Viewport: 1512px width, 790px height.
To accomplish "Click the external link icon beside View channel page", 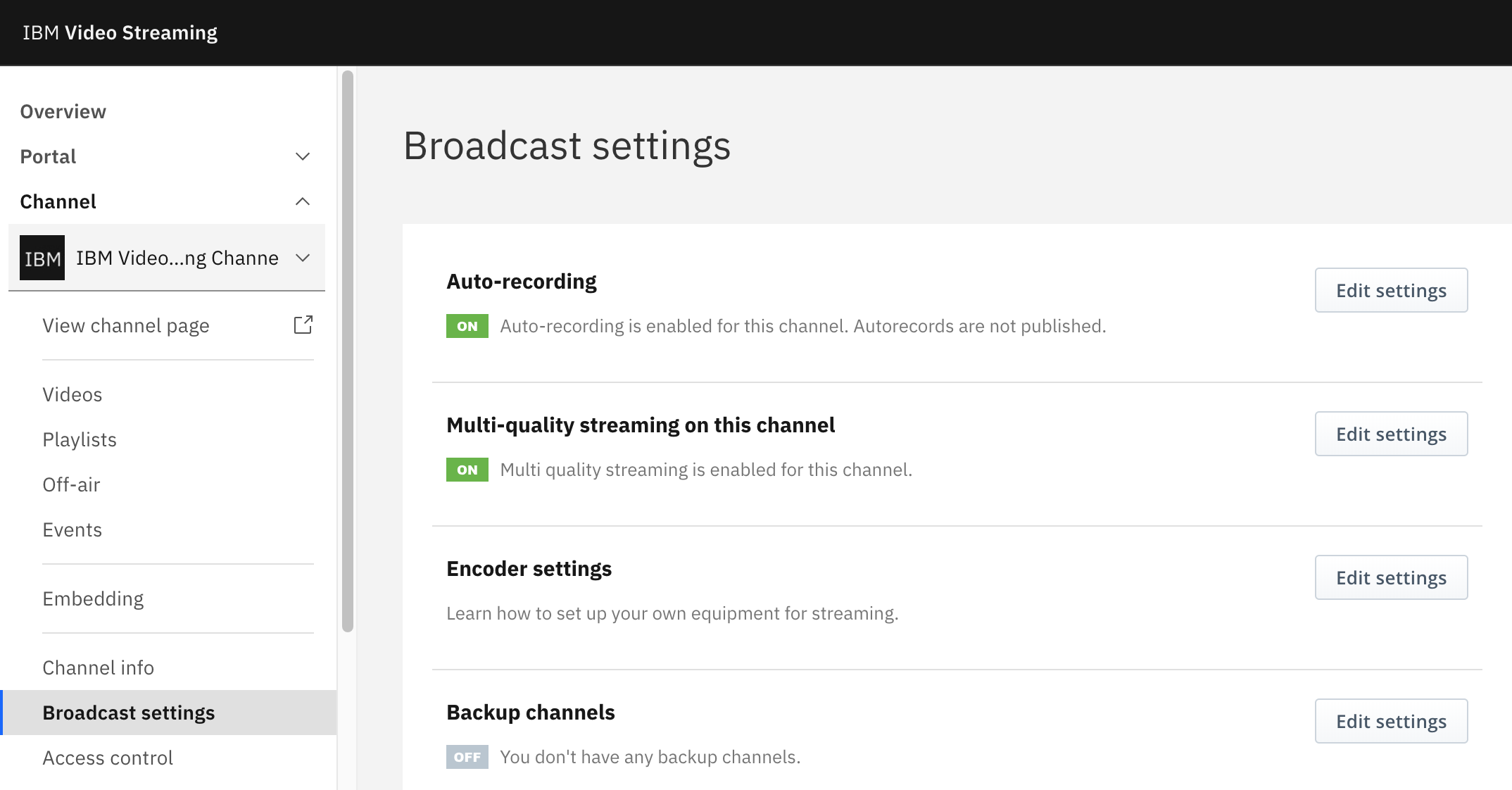I will coord(303,325).
